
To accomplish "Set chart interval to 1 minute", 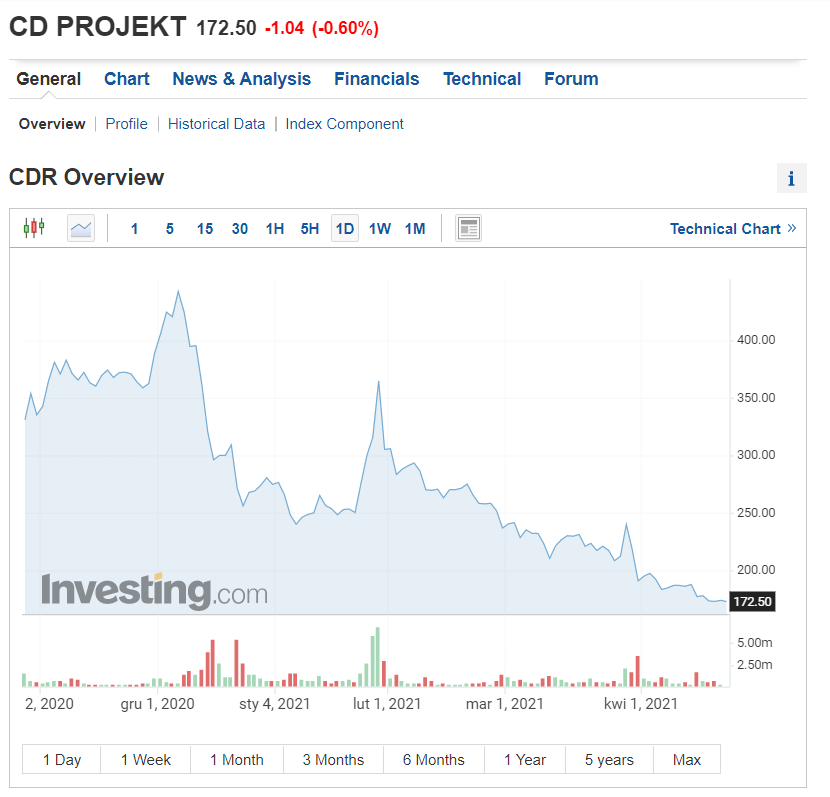I will pos(134,229).
